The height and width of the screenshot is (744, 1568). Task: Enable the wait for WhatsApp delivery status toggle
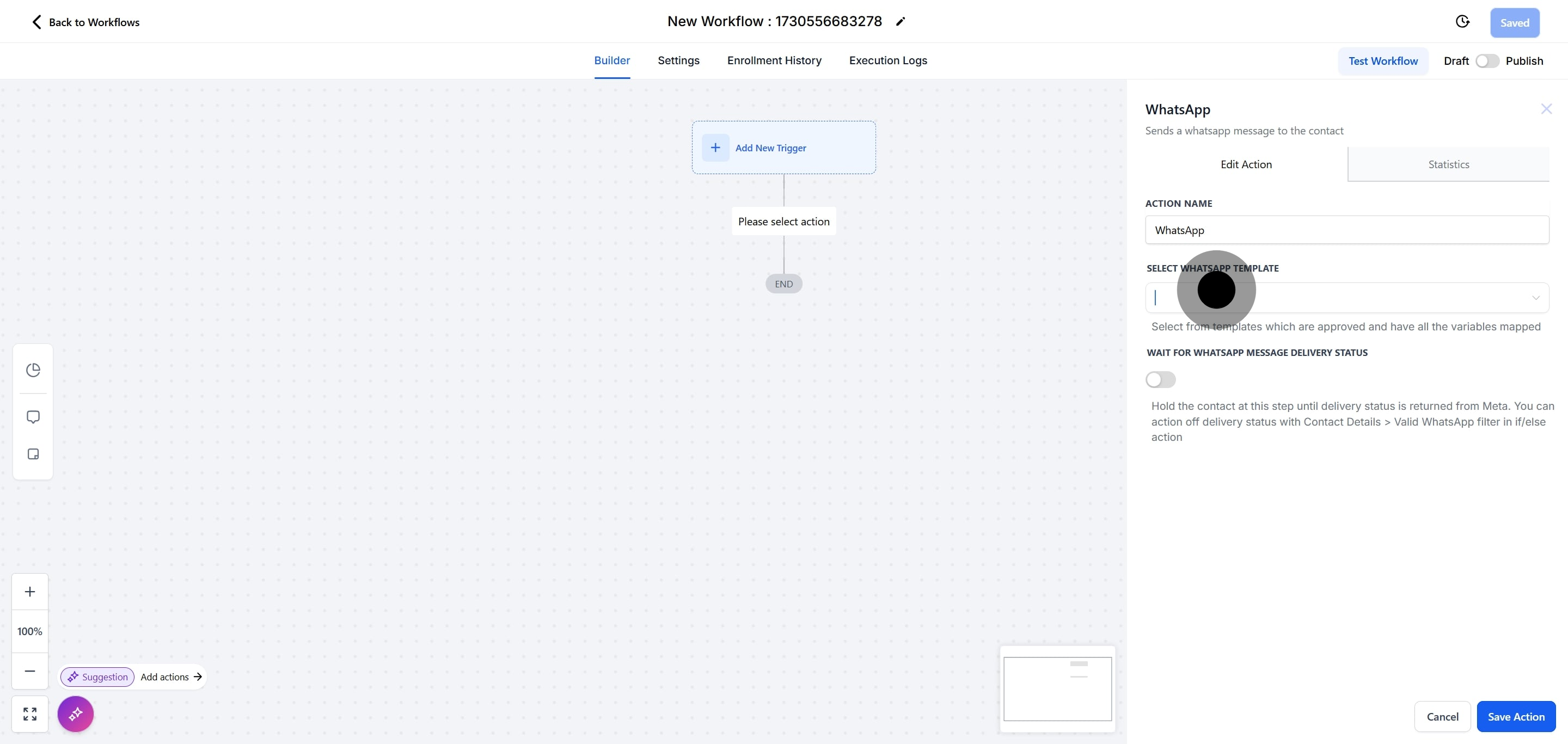pyautogui.click(x=1160, y=379)
